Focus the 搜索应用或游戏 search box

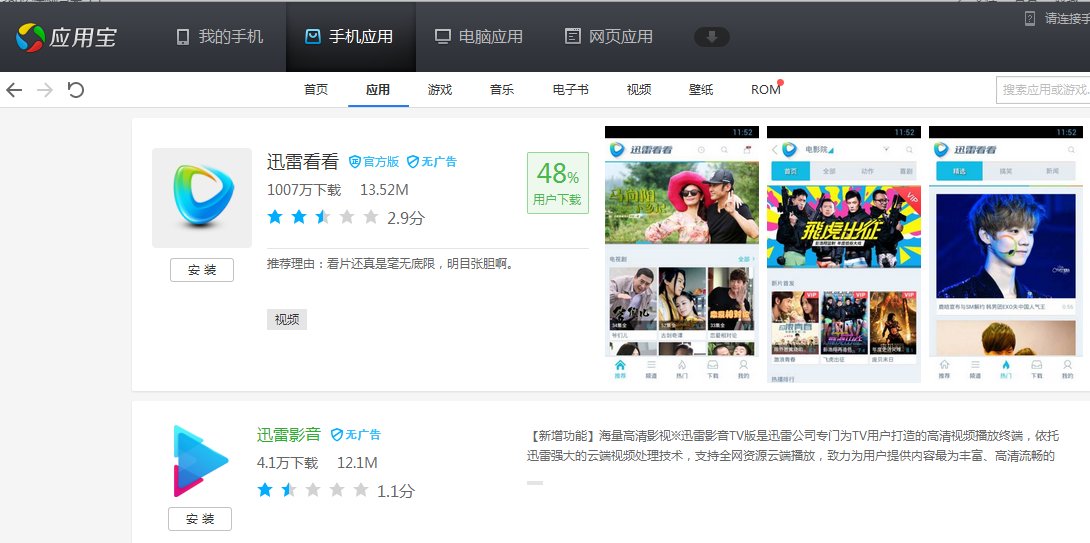[1043, 90]
